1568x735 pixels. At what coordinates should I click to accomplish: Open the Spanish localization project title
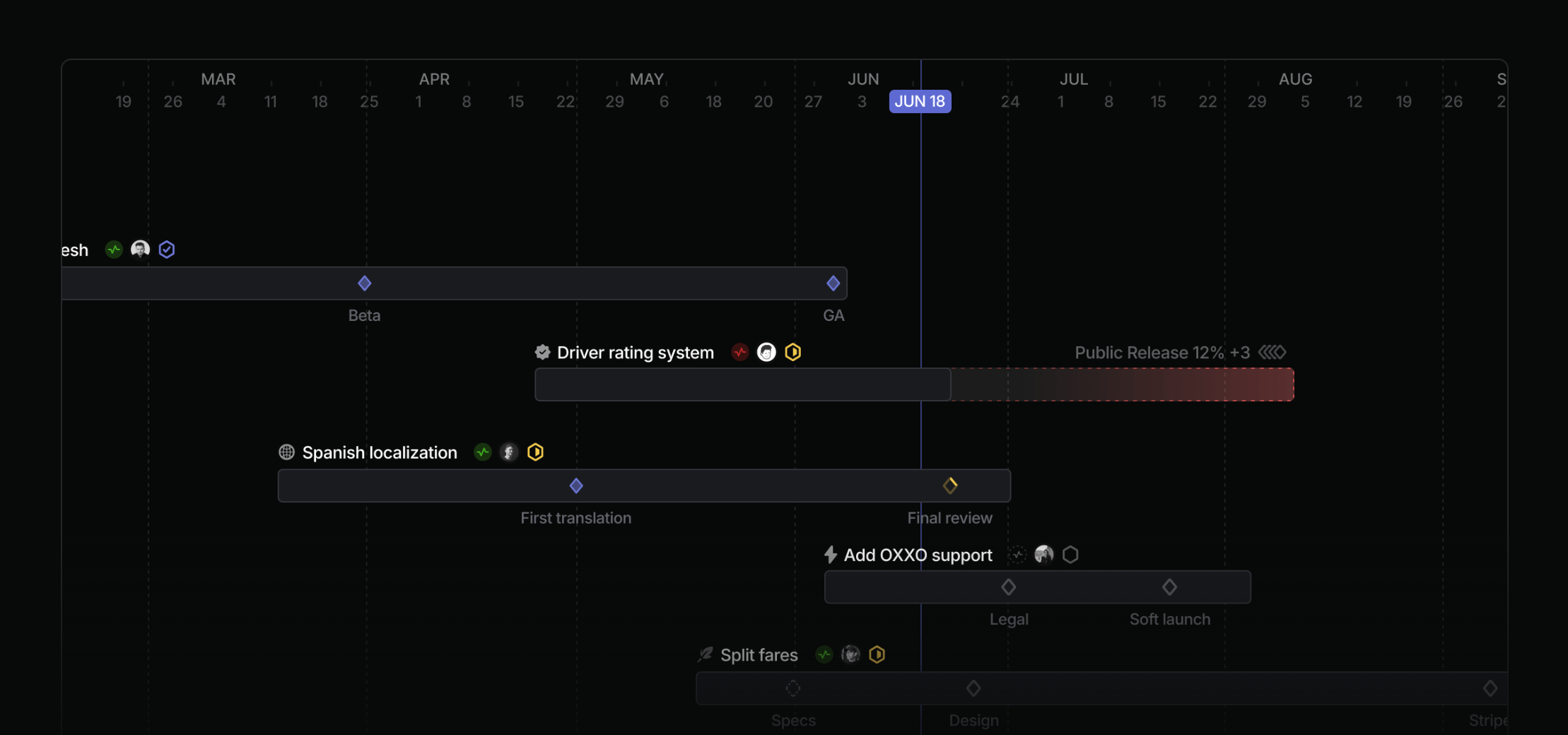click(x=380, y=452)
